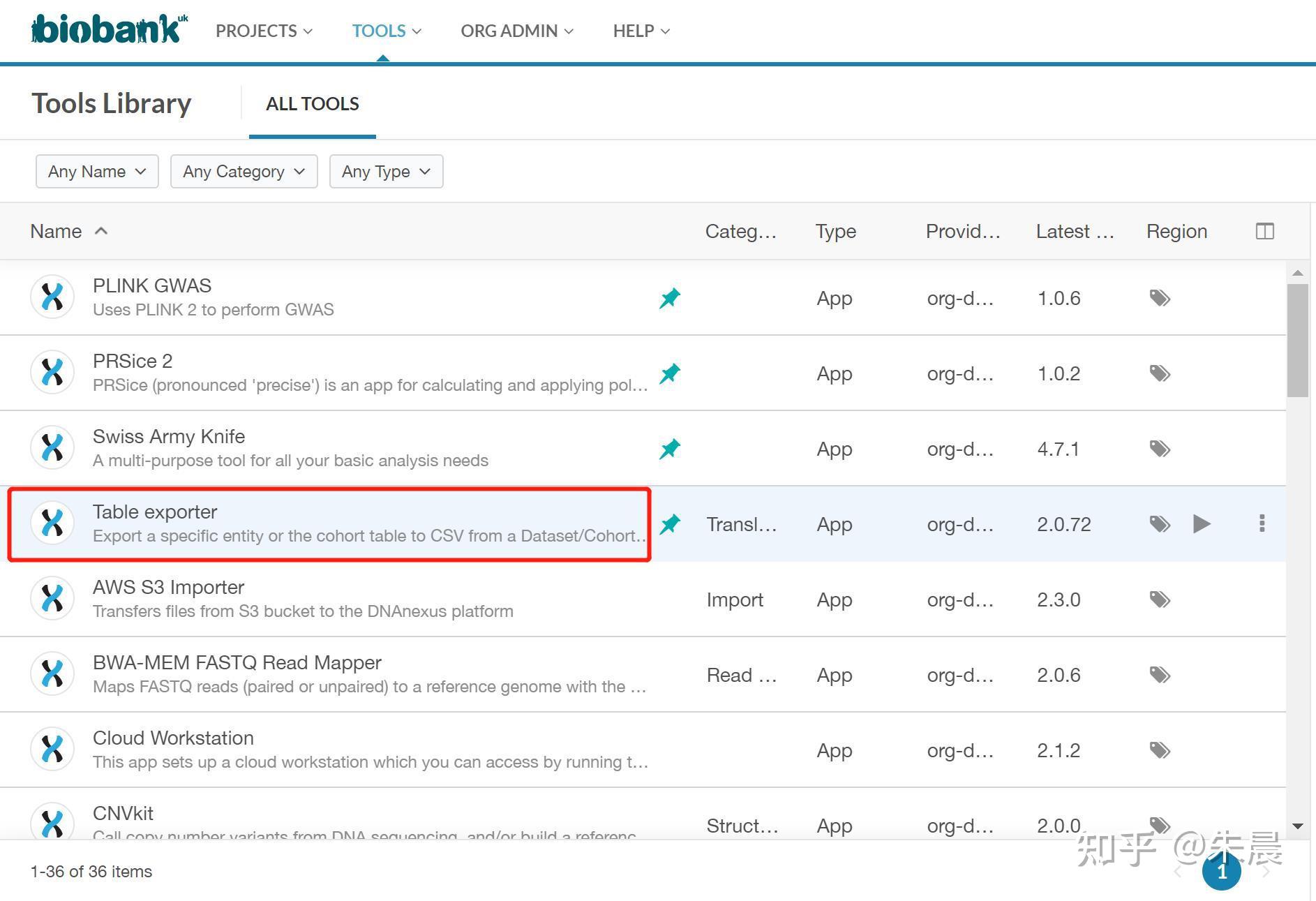Toggle pin on PLINK GWAS tool

[670, 298]
